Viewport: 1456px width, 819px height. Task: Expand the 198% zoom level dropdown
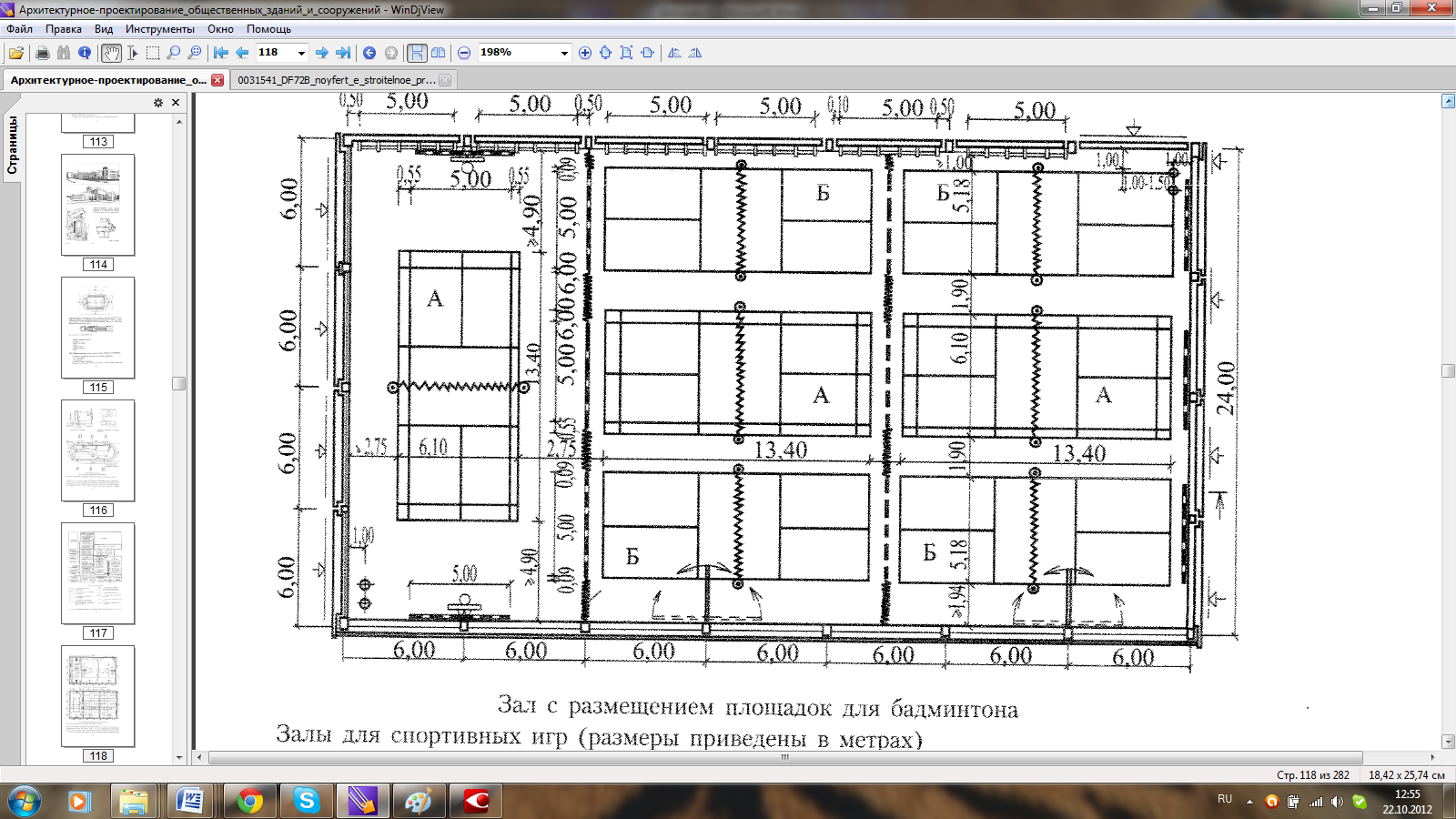coord(564,53)
